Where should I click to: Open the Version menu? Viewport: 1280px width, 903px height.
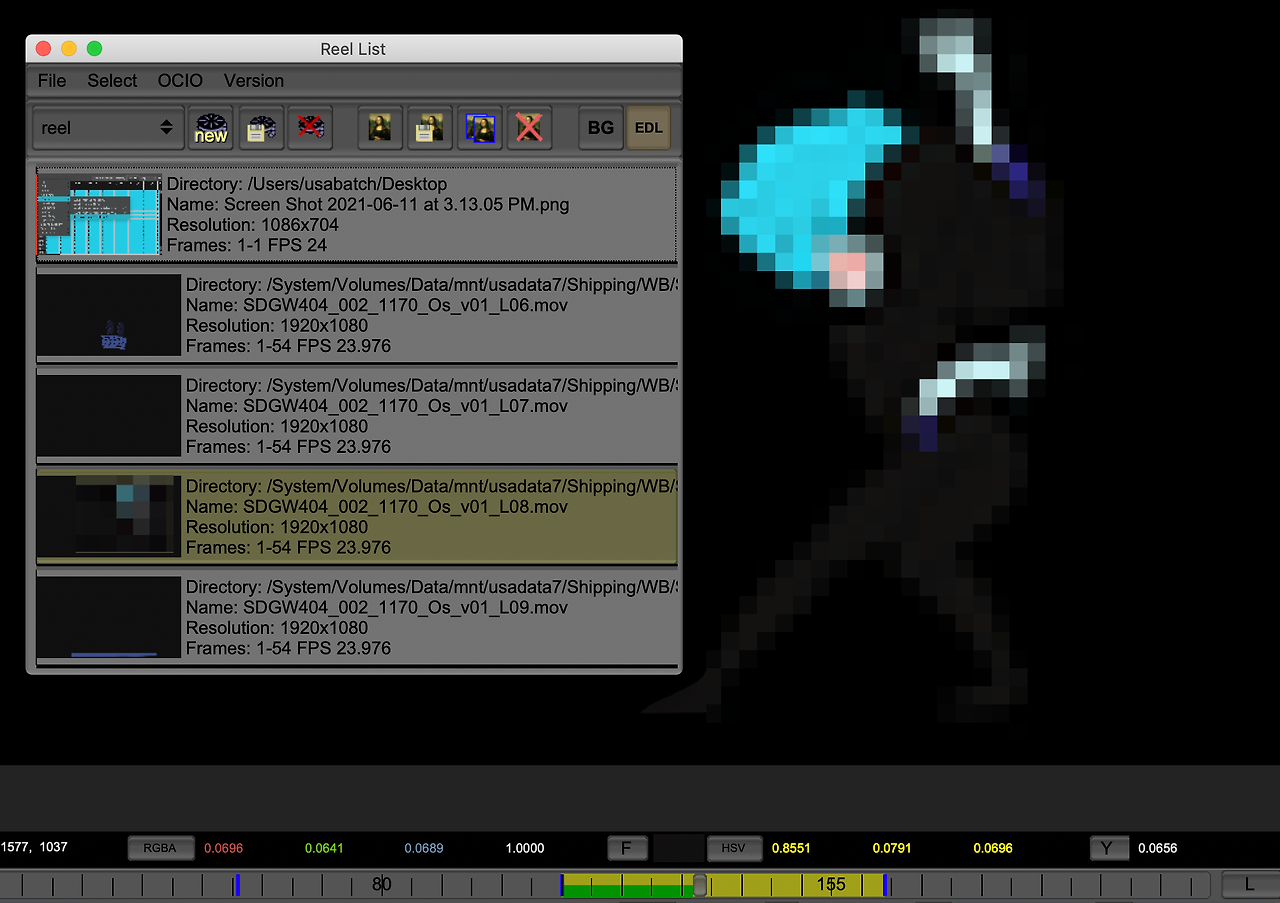pyautogui.click(x=253, y=81)
